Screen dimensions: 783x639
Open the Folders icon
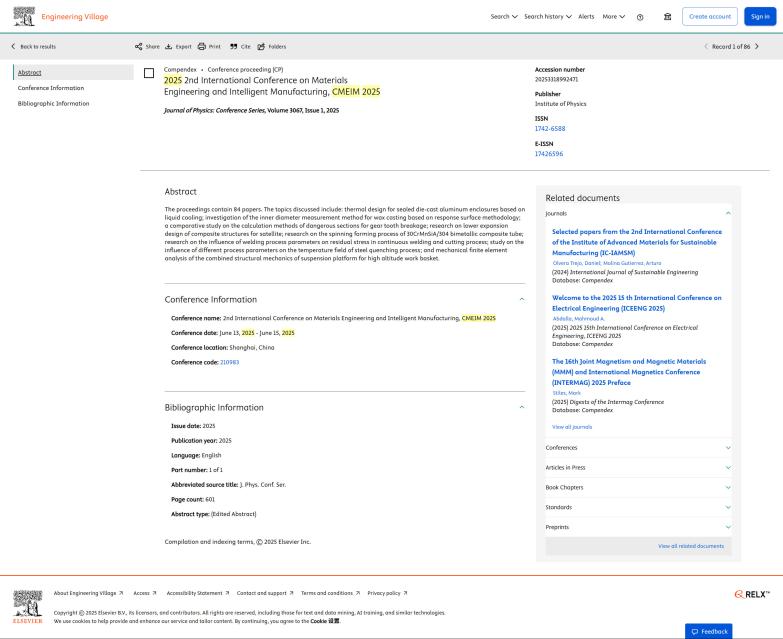(x=261, y=46)
